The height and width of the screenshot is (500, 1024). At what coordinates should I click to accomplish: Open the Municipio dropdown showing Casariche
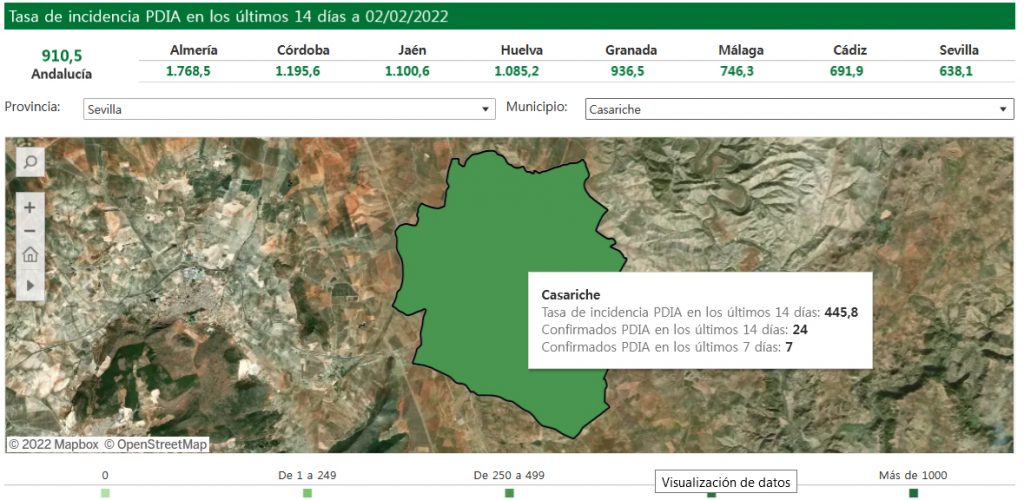(798, 109)
